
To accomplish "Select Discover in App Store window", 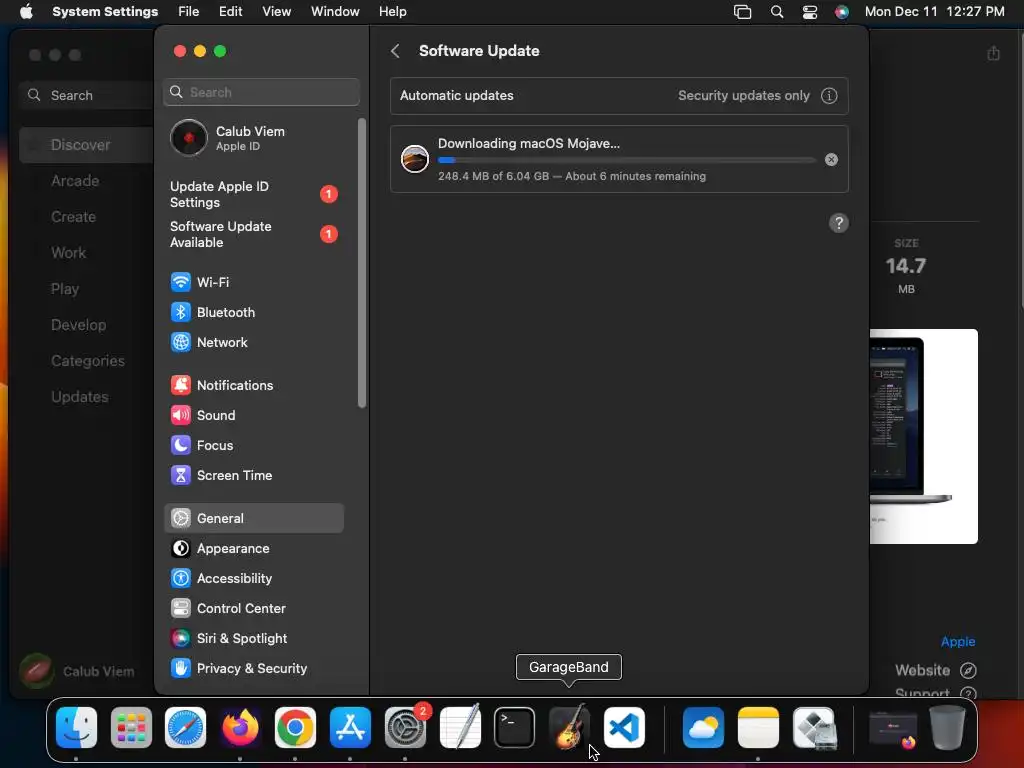I will coord(86,145).
